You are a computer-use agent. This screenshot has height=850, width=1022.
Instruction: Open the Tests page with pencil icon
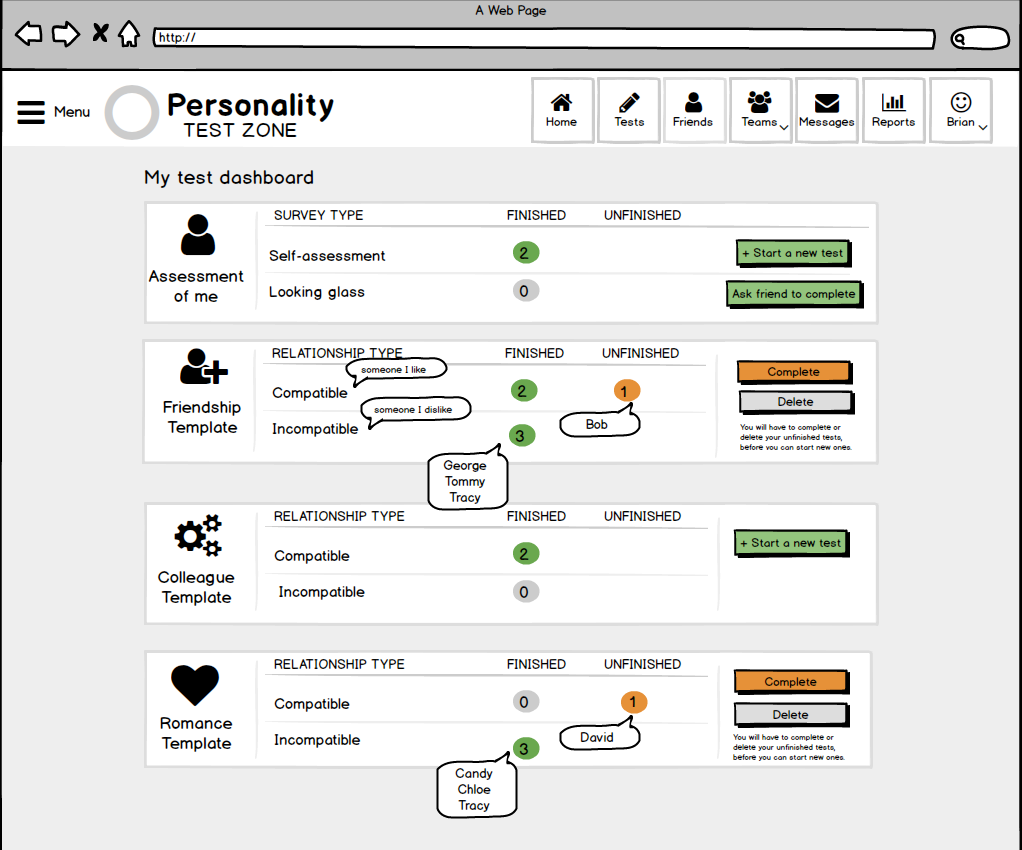(629, 110)
